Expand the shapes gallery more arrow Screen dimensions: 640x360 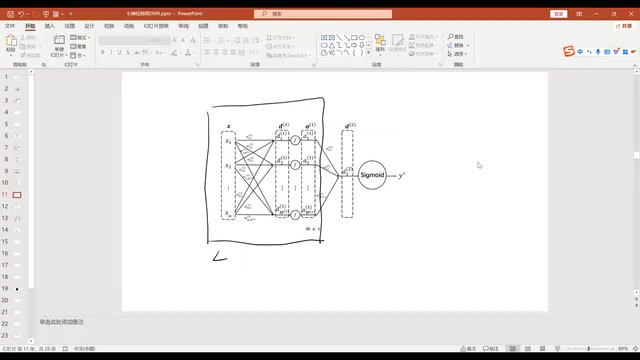369,53
